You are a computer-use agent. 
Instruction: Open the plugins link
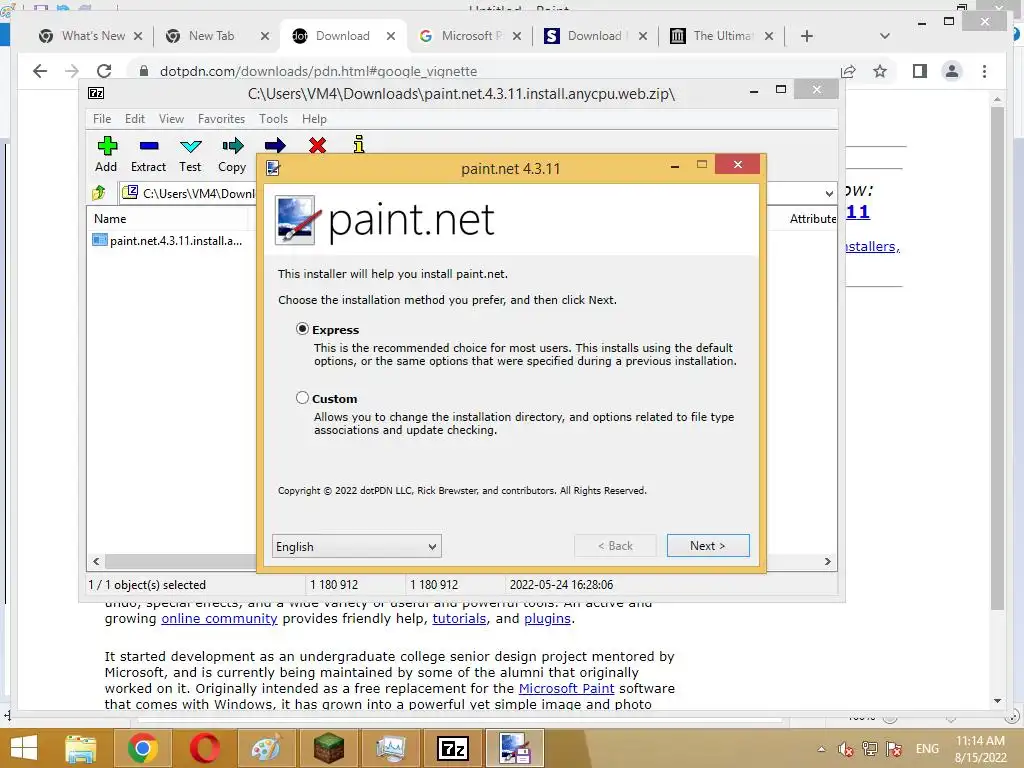547,618
